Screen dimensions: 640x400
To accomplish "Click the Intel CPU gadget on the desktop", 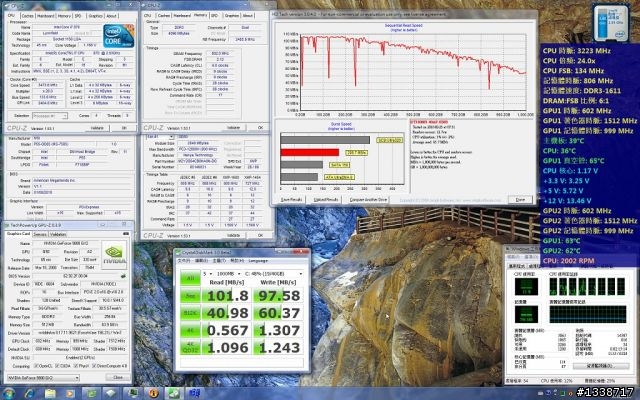I will click(x=611, y=23).
